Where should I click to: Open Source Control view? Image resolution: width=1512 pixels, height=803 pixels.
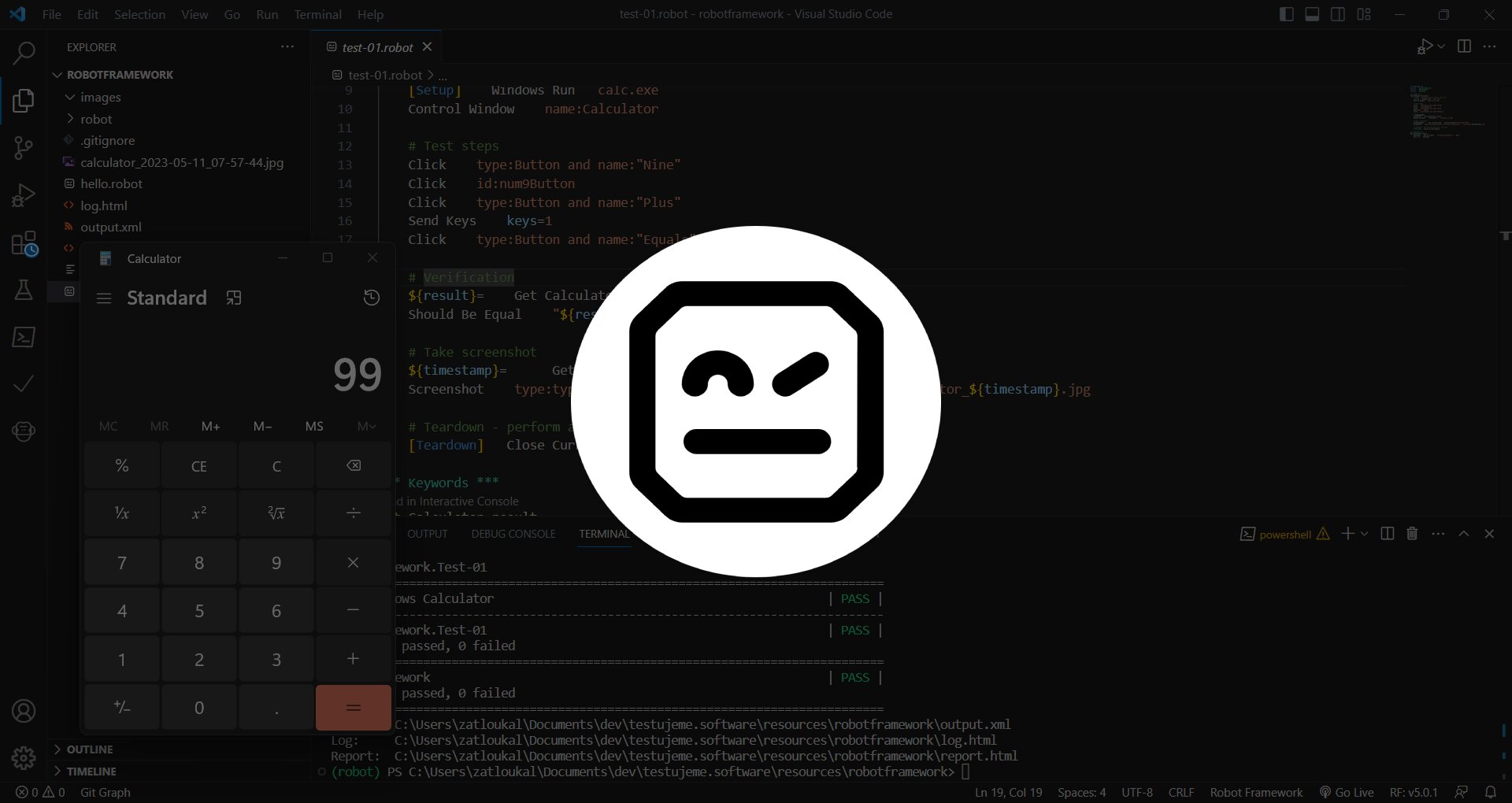point(24,148)
